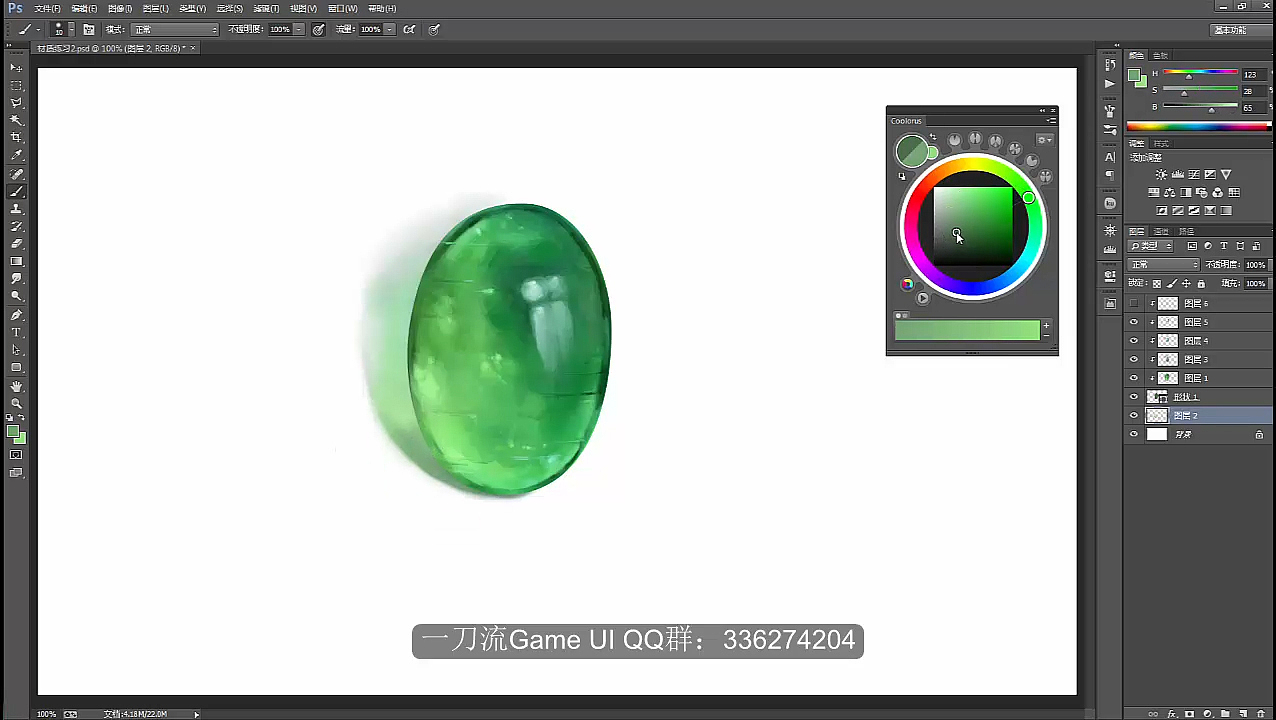Open the tool preset picker arrow
The image size is (1276, 720).
(38, 30)
